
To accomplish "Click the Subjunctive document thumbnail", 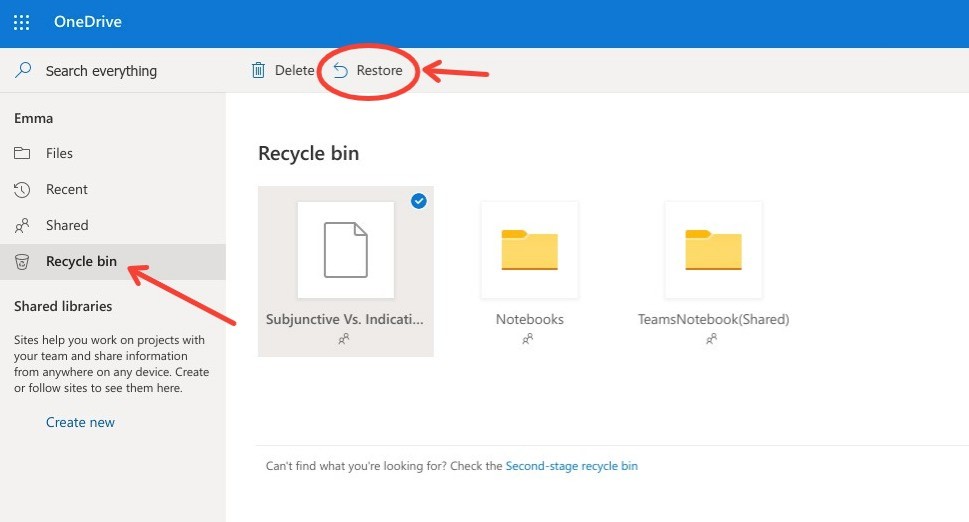I will 345,250.
